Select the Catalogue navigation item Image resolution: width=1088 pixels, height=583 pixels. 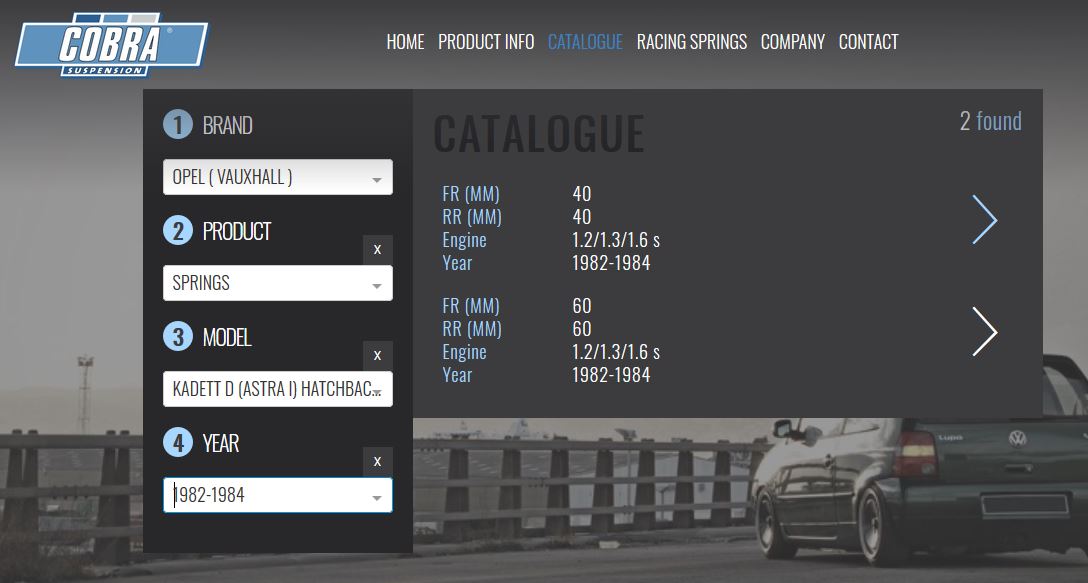coord(585,42)
